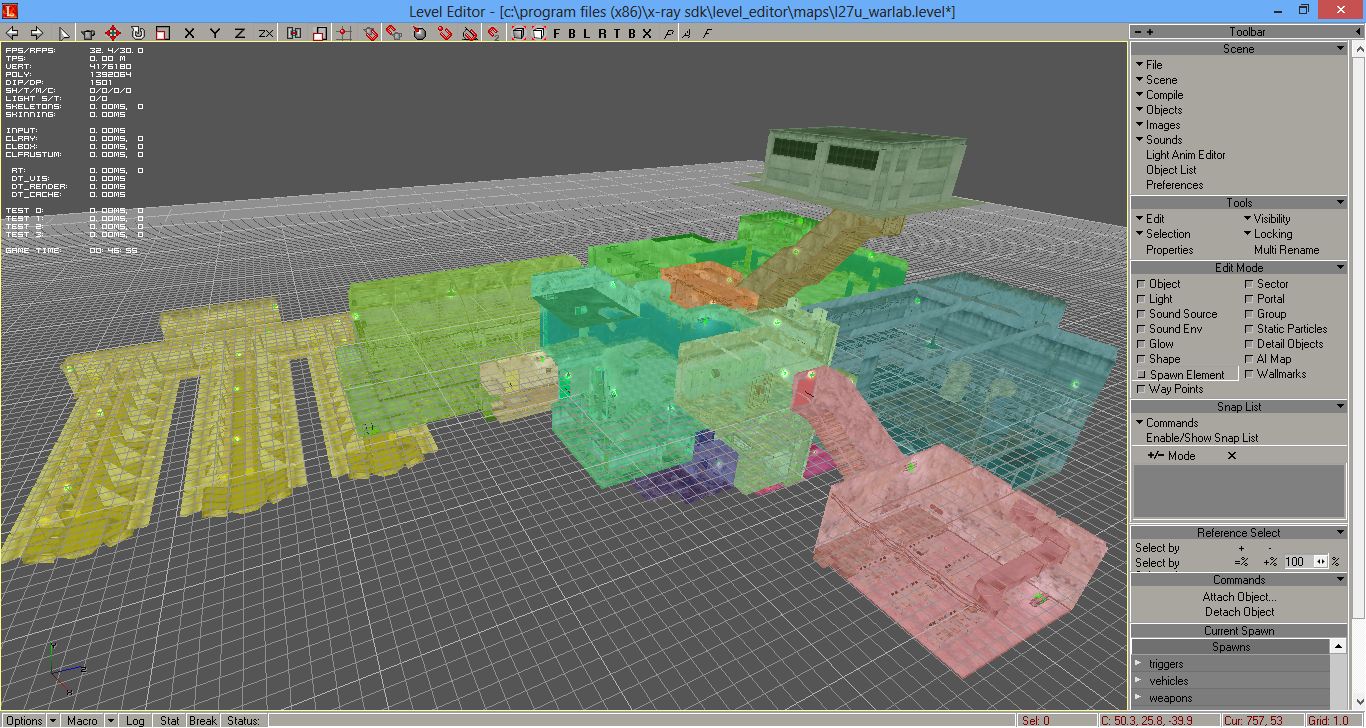Screen dimensions: 1366x728
Task: Open the Visibility dropdown under Tools
Action: [x=1270, y=219]
